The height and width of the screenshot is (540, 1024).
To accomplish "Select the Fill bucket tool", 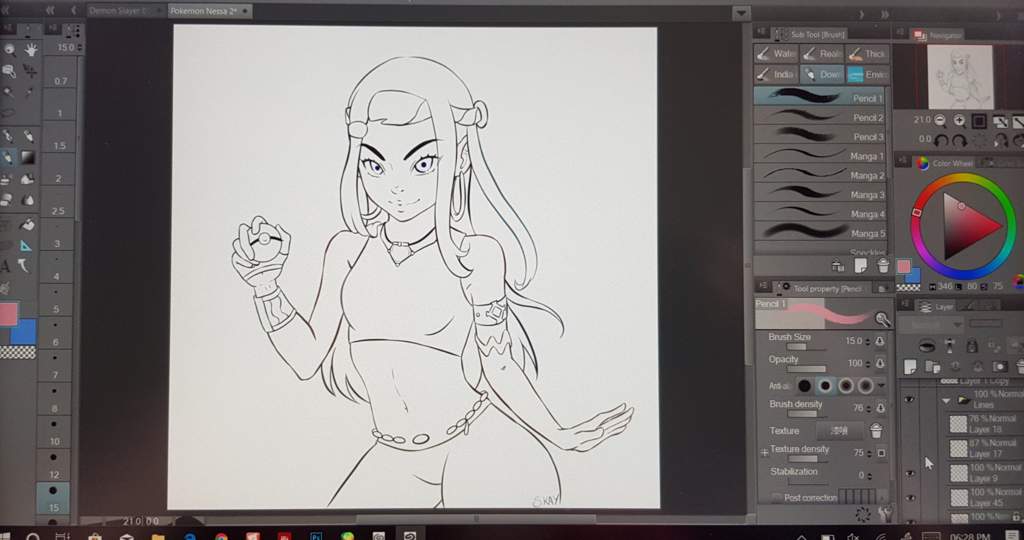I will point(27,224).
